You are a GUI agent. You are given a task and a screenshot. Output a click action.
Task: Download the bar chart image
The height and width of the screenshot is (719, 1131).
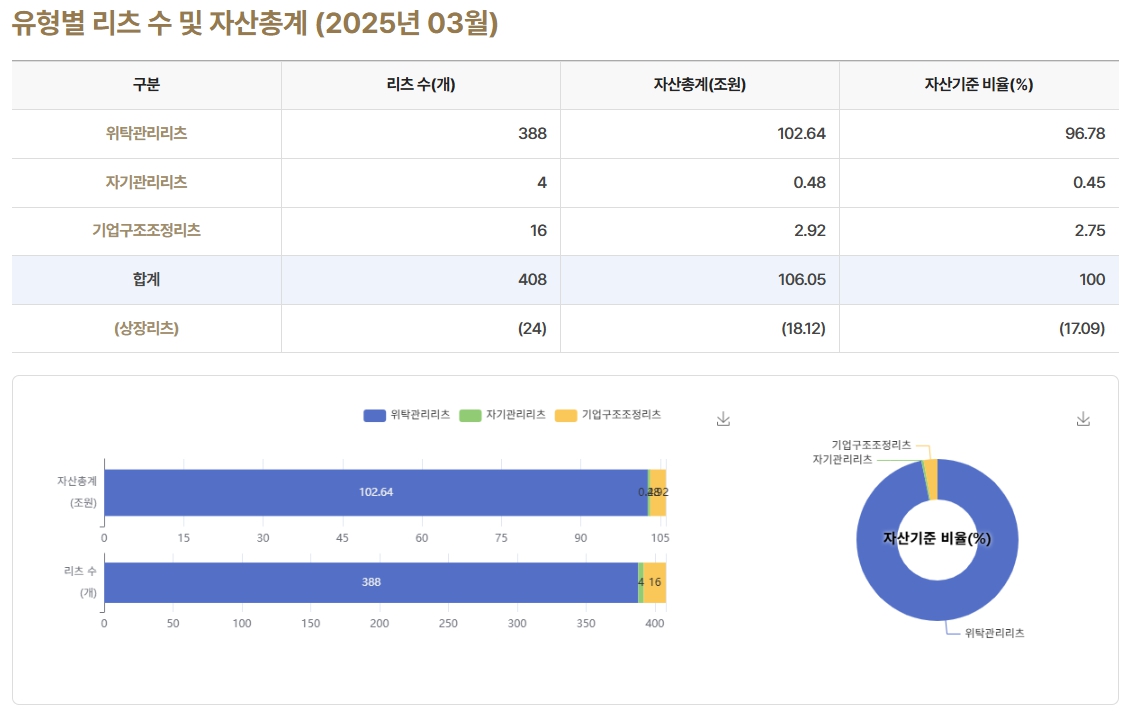pos(723,419)
